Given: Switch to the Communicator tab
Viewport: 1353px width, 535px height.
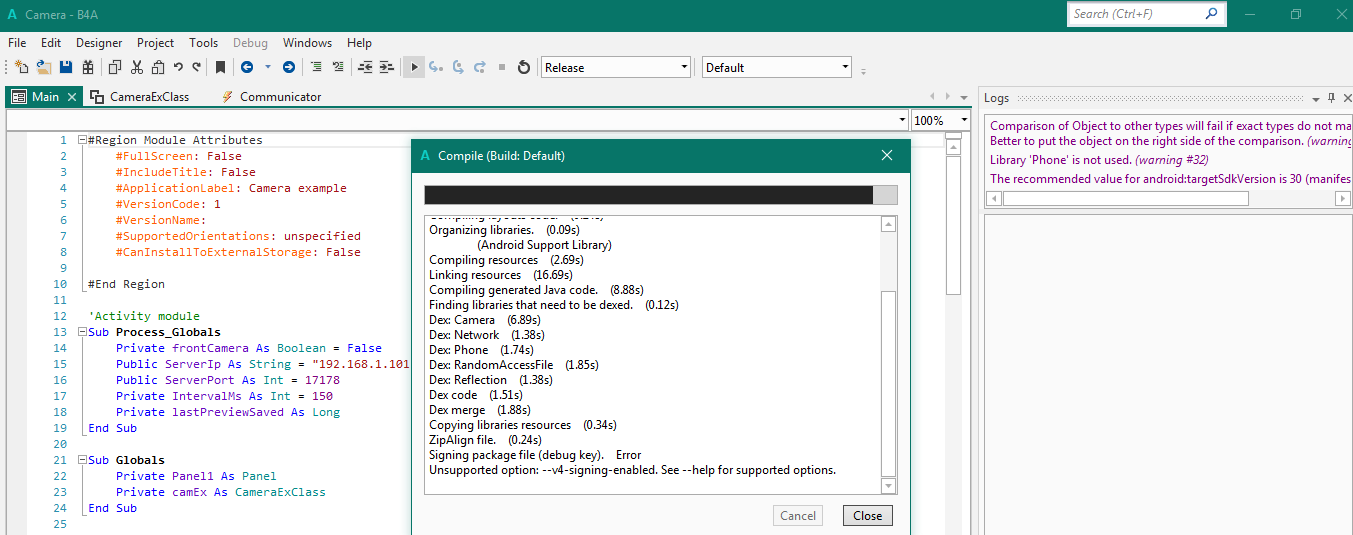Looking at the screenshot, I should coord(271,97).
